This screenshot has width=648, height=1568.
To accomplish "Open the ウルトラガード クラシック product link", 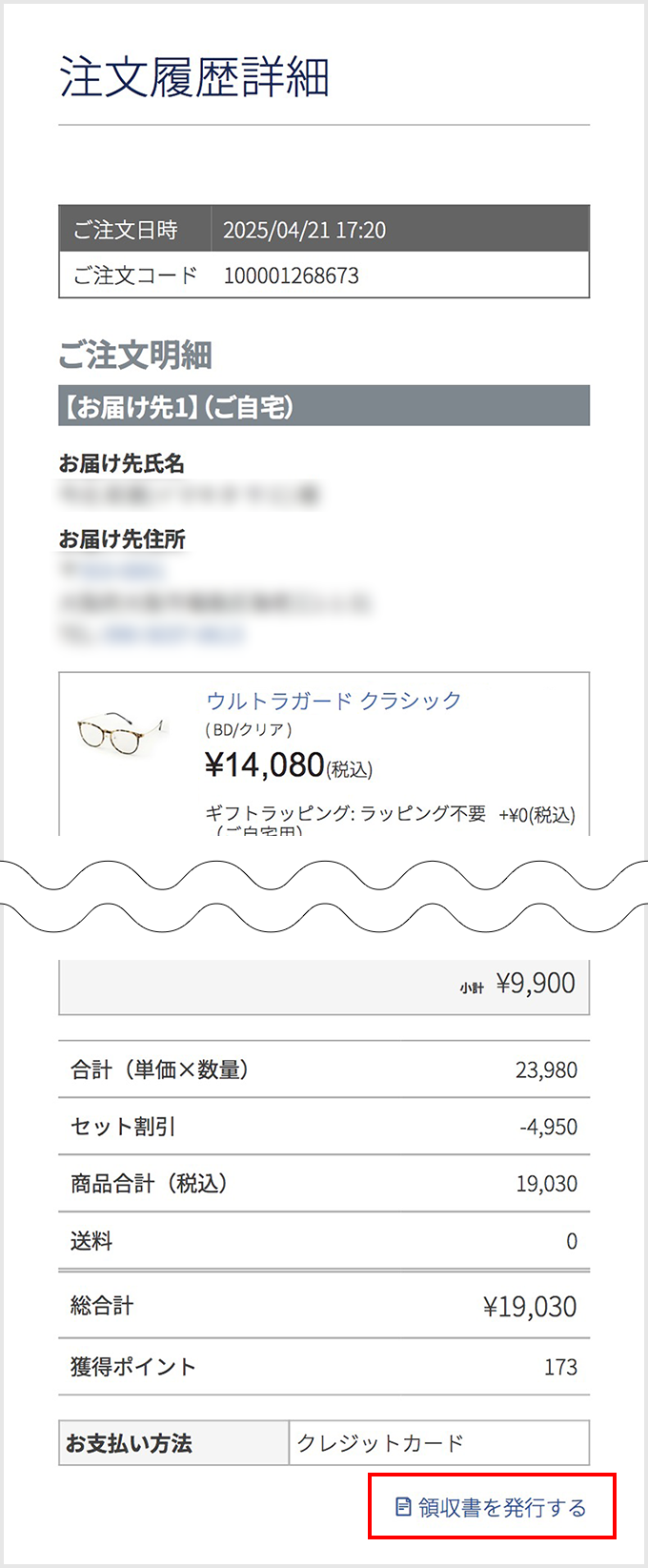I will (x=334, y=701).
